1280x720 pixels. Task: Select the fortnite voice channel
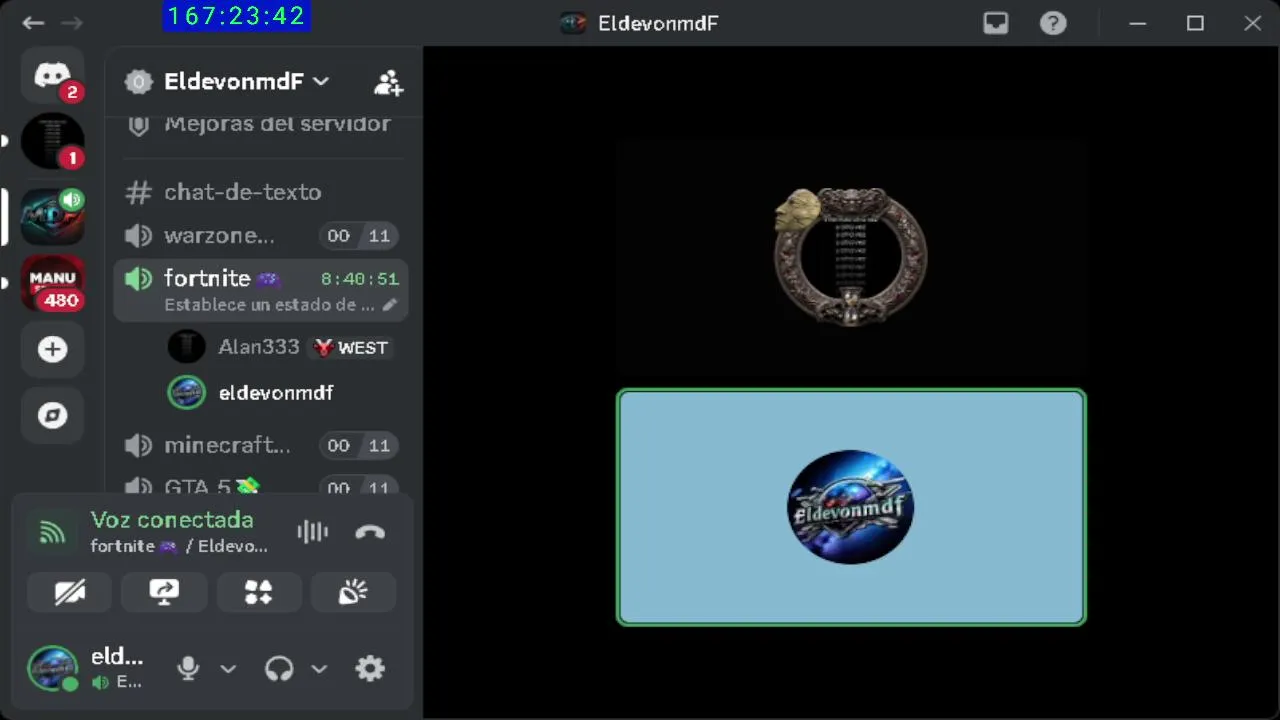click(261, 290)
